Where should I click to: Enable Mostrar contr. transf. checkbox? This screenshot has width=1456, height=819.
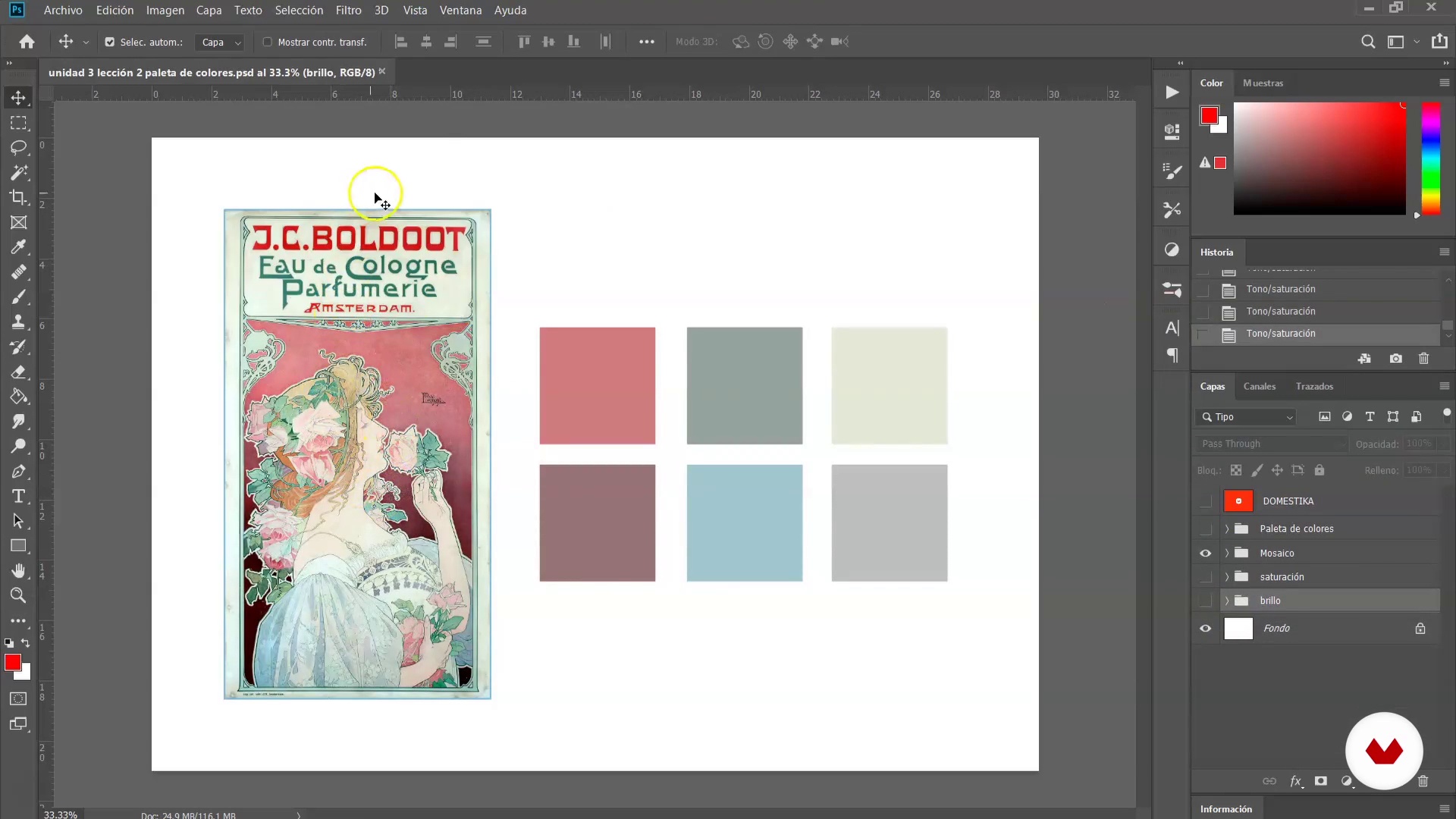point(267,42)
